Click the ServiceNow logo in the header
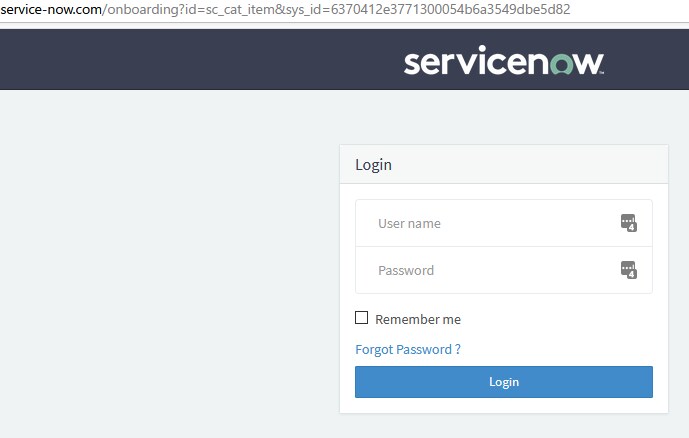689x438 pixels. pyautogui.click(x=503, y=63)
